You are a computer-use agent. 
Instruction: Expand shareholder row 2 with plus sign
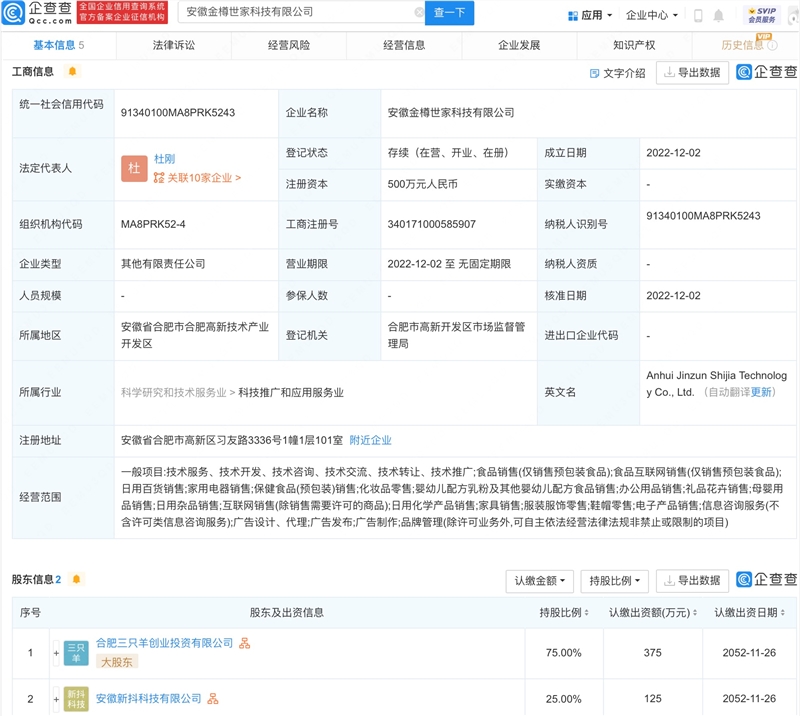(56, 699)
